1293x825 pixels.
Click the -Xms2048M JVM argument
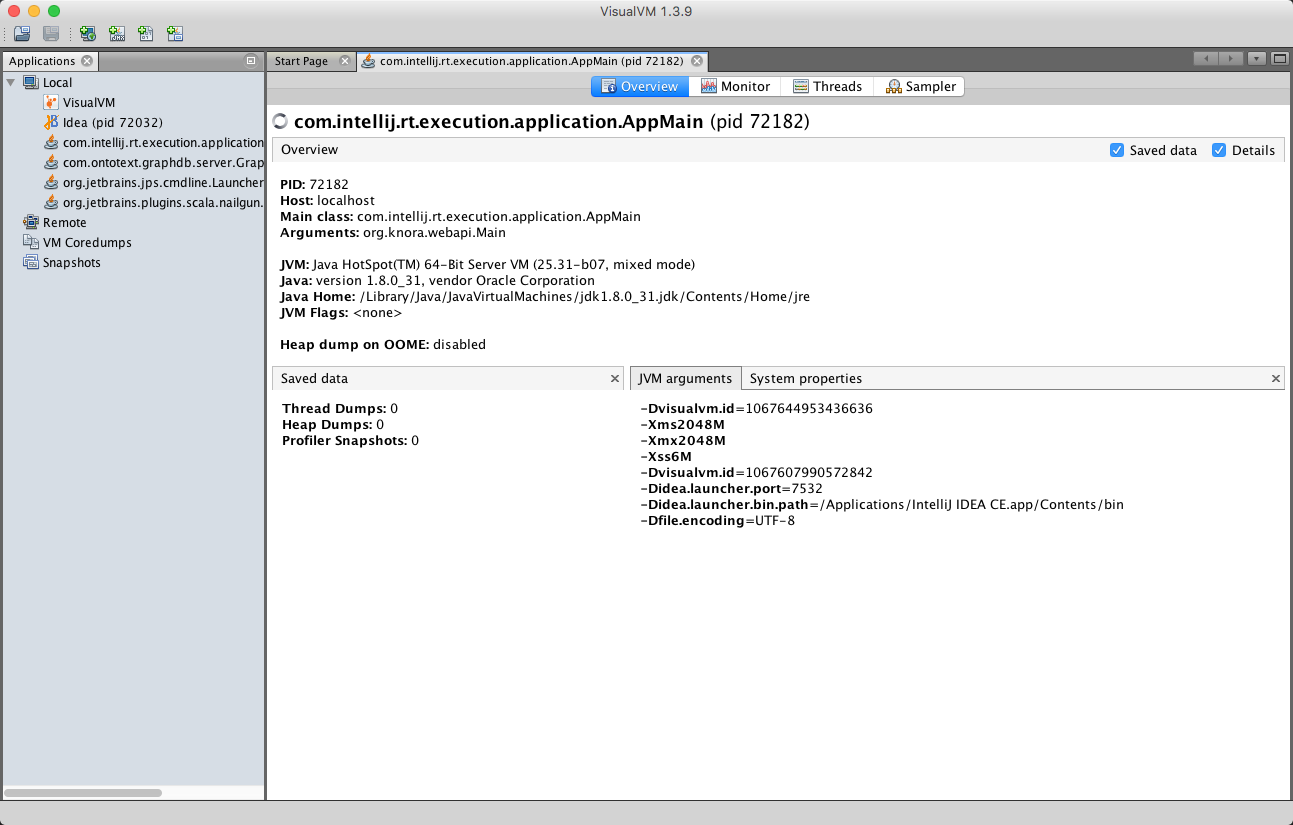(x=683, y=424)
